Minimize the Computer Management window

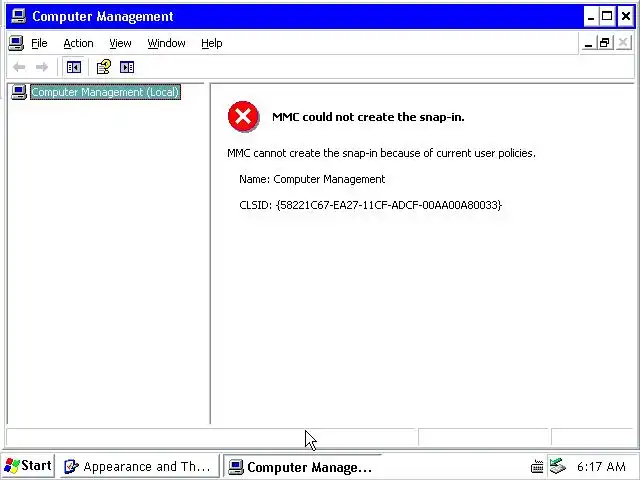591,16
